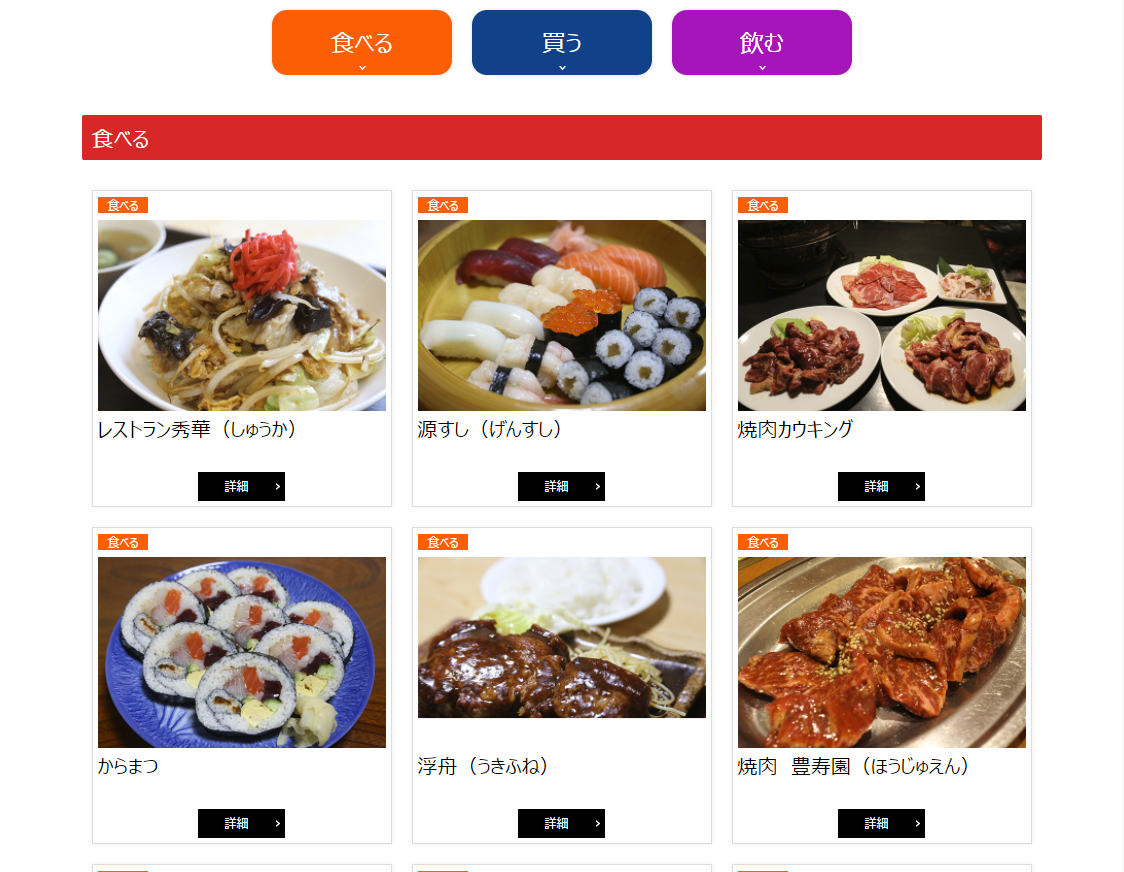Open the 豊寿園 grilled meat photo
This screenshot has height=872, width=1124.
coord(882,653)
